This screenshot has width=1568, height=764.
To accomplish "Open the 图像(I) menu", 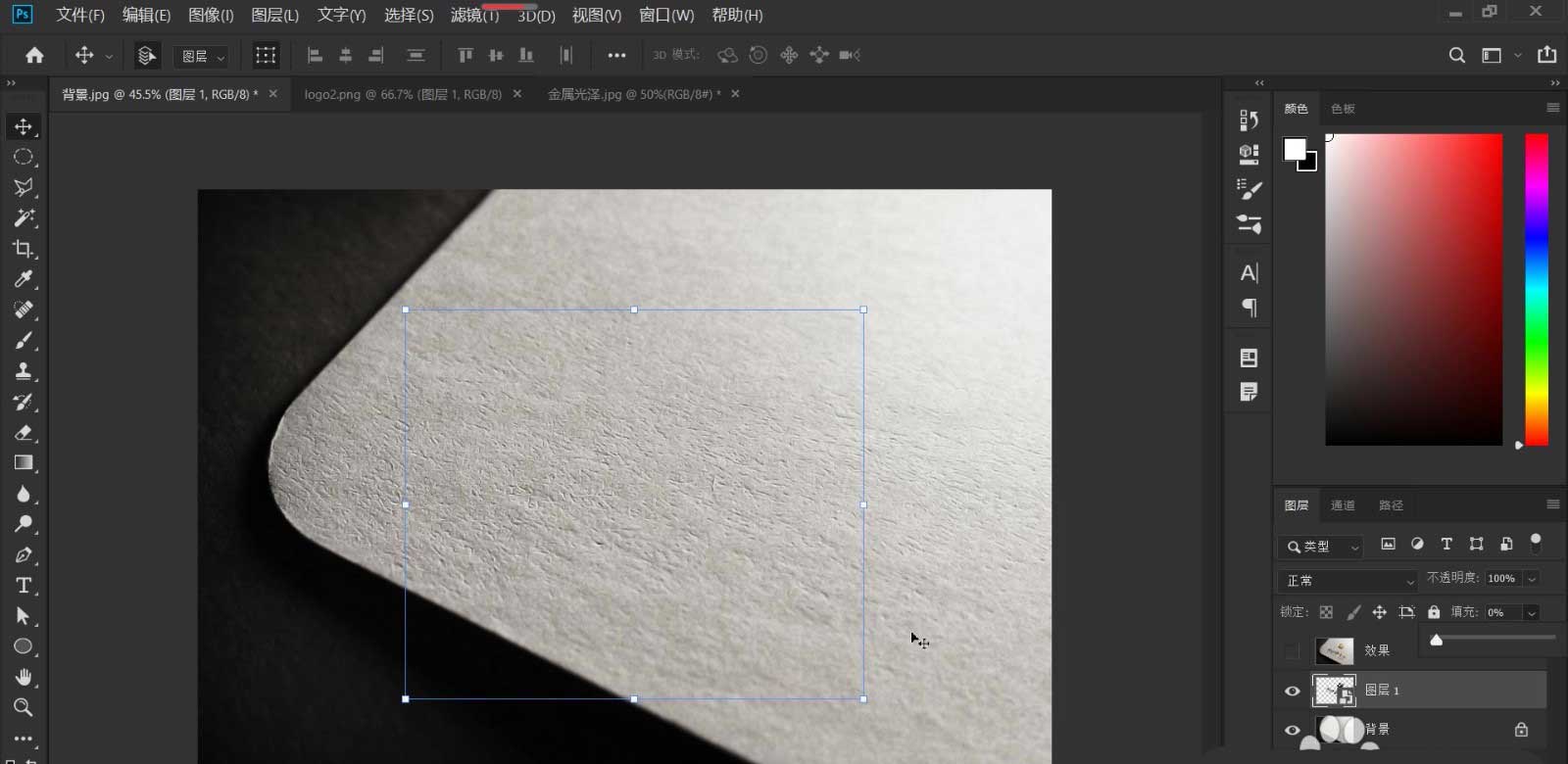I will click(x=211, y=16).
